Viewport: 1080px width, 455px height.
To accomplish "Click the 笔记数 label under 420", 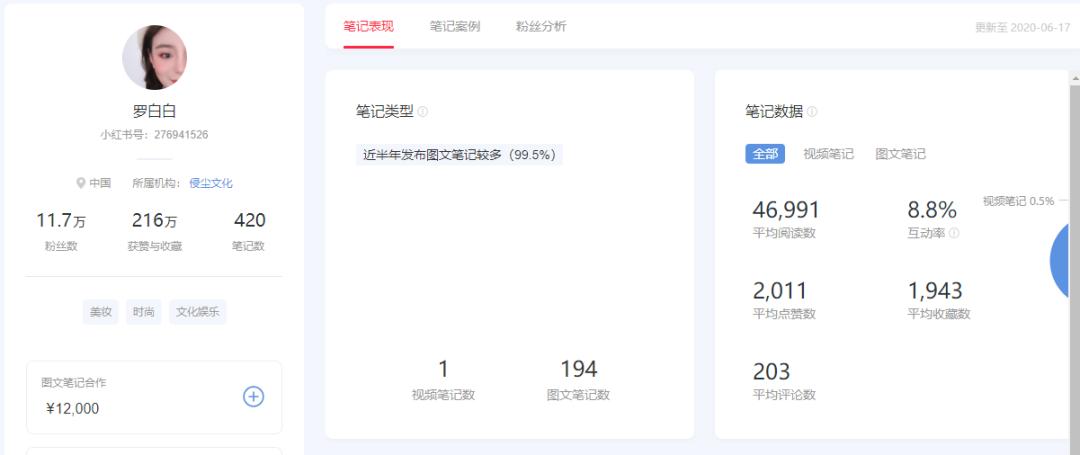I will pyautogui.click(x=249, y=246).
